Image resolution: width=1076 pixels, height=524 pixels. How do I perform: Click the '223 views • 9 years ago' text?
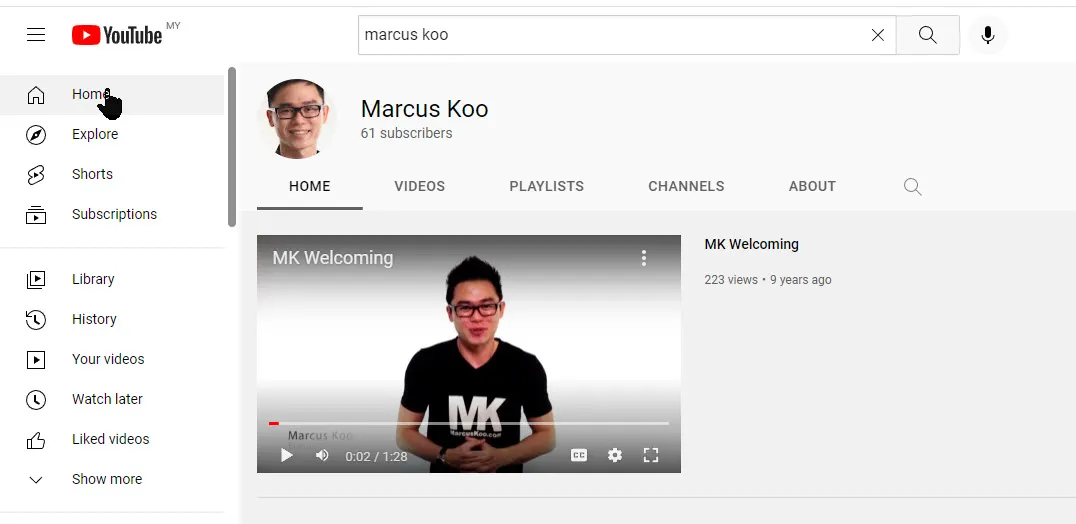coord(768,280)
